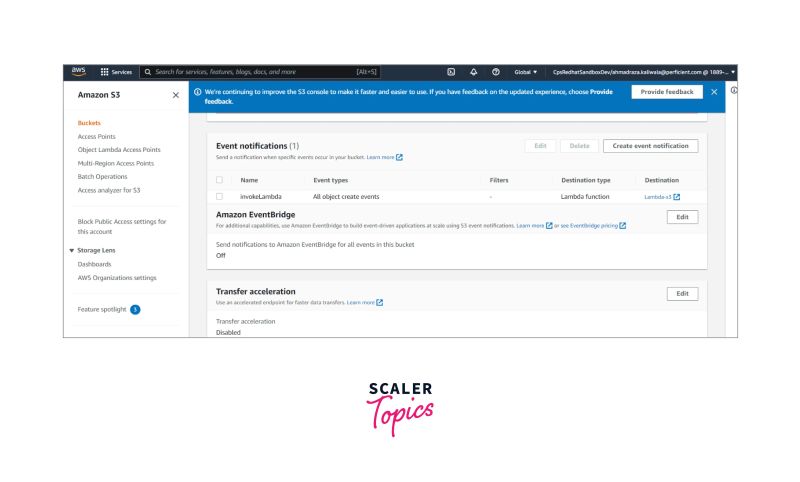This screenshot has height=482, width=800.
Task: Click the external link icon beside Lambda-s3
Action: (677, 197)
